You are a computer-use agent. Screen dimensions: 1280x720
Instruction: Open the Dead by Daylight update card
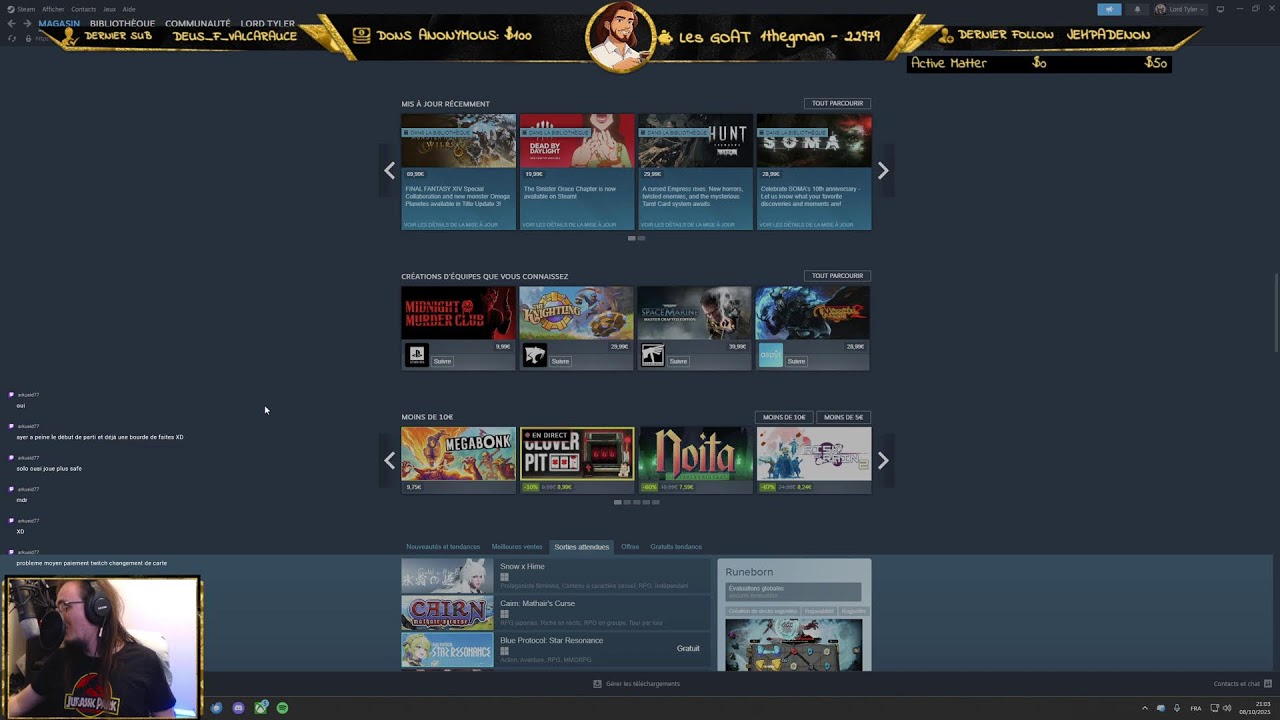coord(577,172)
